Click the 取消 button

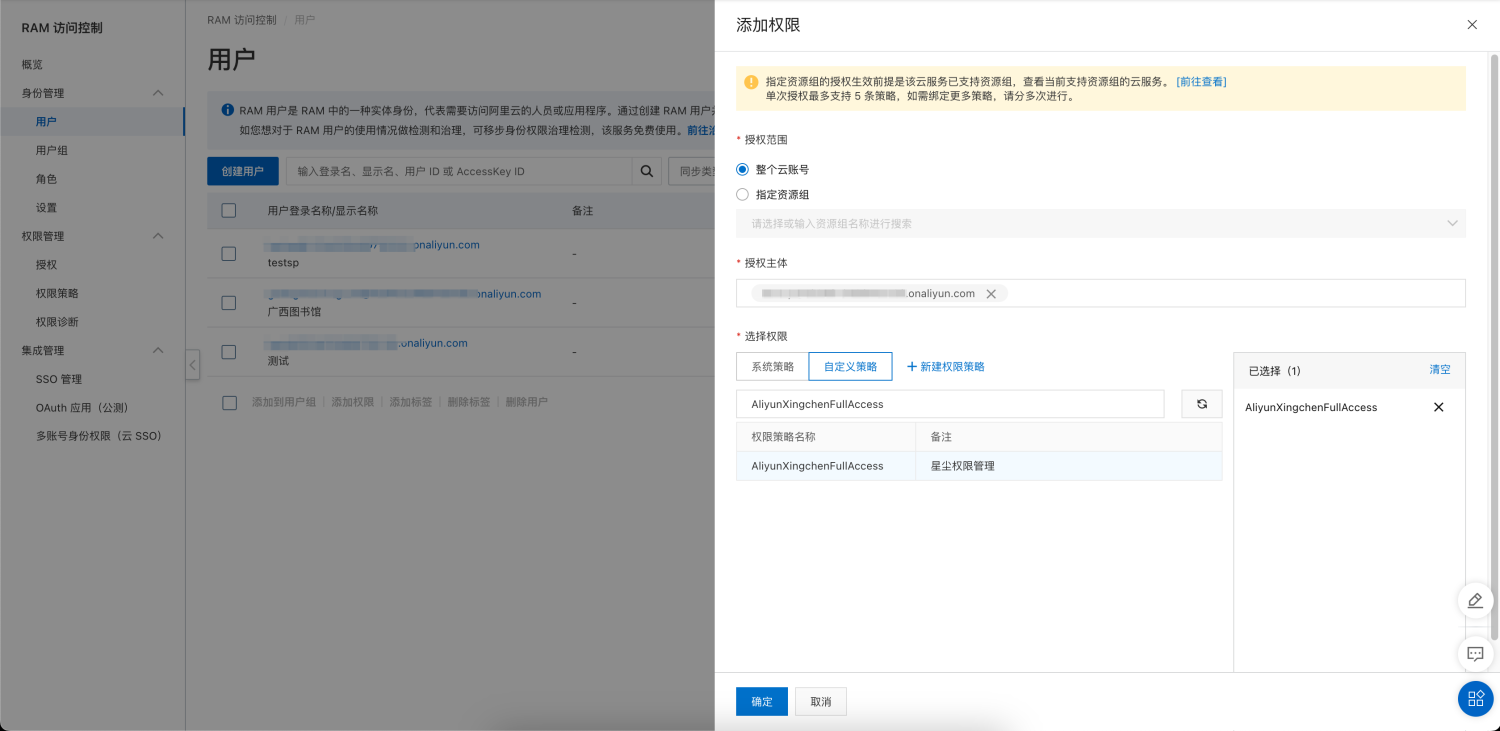[821, 702]
